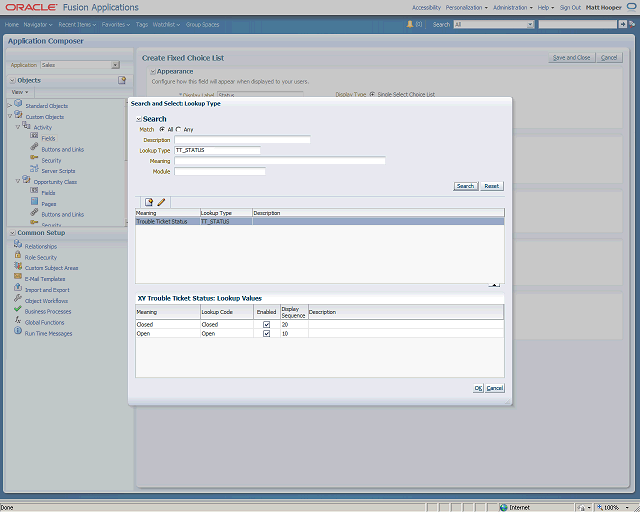Open the Watchlist menu

click(167, 24)
